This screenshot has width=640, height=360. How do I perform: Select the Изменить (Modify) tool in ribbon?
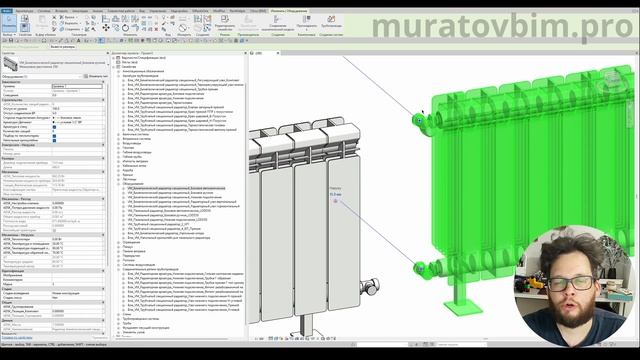(9, 22)
